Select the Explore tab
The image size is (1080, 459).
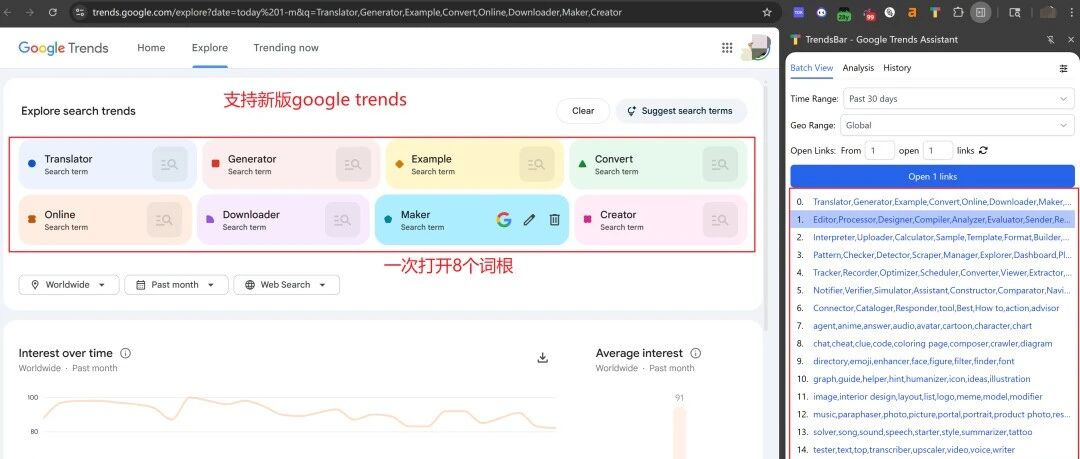click(210, 48)
